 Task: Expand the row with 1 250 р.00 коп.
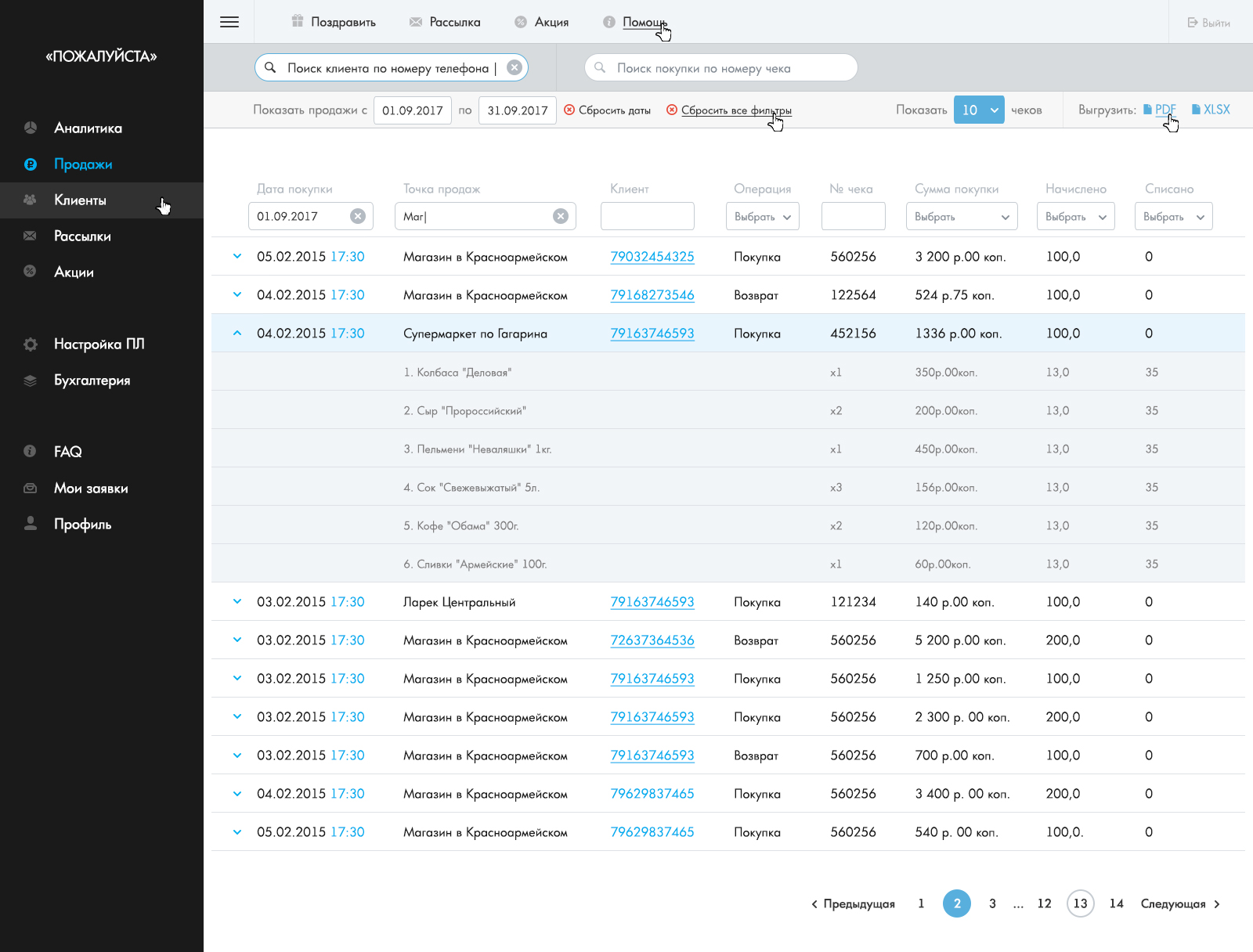point(237,679)
